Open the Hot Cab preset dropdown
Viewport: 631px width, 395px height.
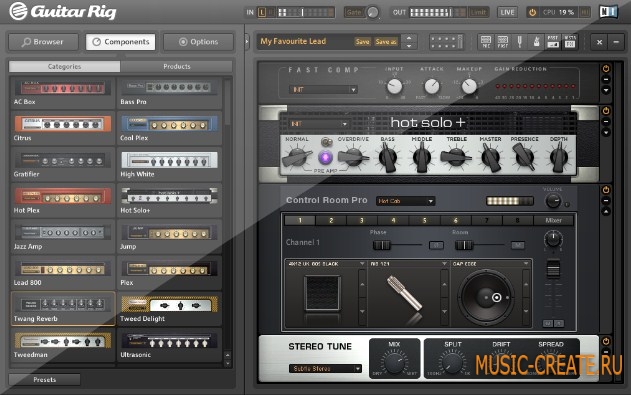coord(406,201)
